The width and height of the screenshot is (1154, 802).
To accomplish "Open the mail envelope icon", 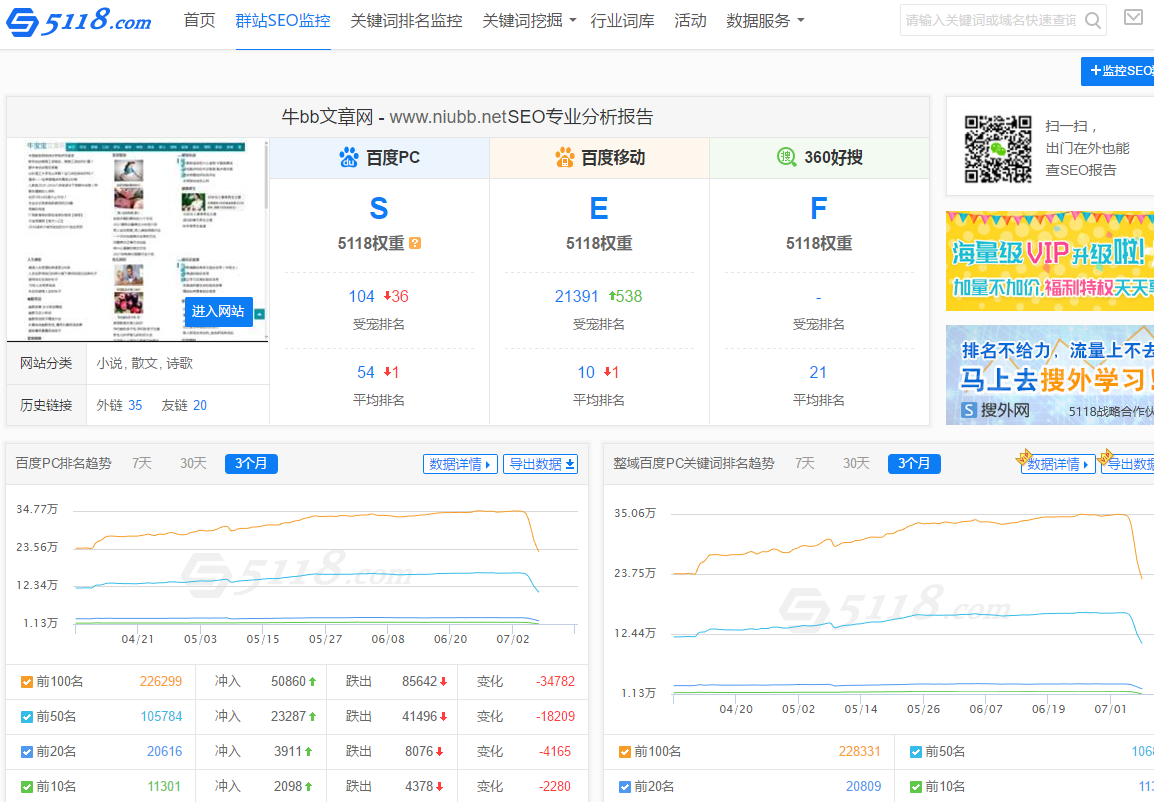I will pyautogui.click(x=1133, y=17).
